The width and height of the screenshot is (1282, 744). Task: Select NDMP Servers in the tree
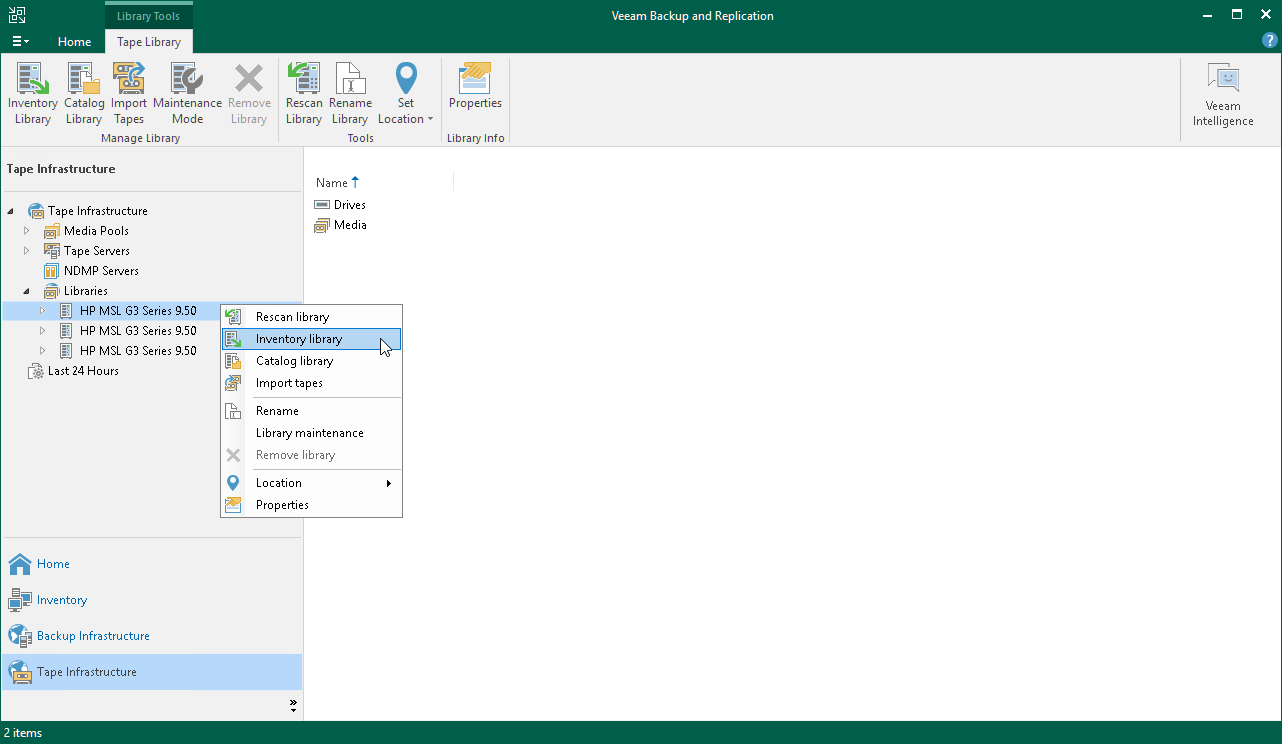pos(101,271)
